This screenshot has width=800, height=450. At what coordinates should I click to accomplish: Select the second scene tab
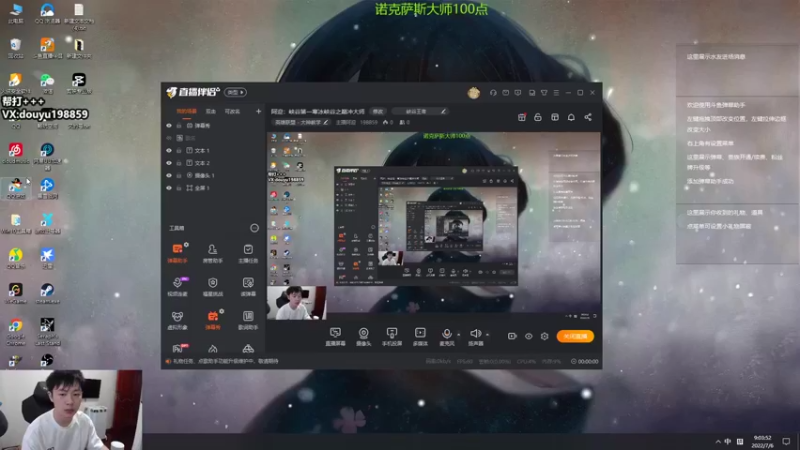tap(210, 111)
